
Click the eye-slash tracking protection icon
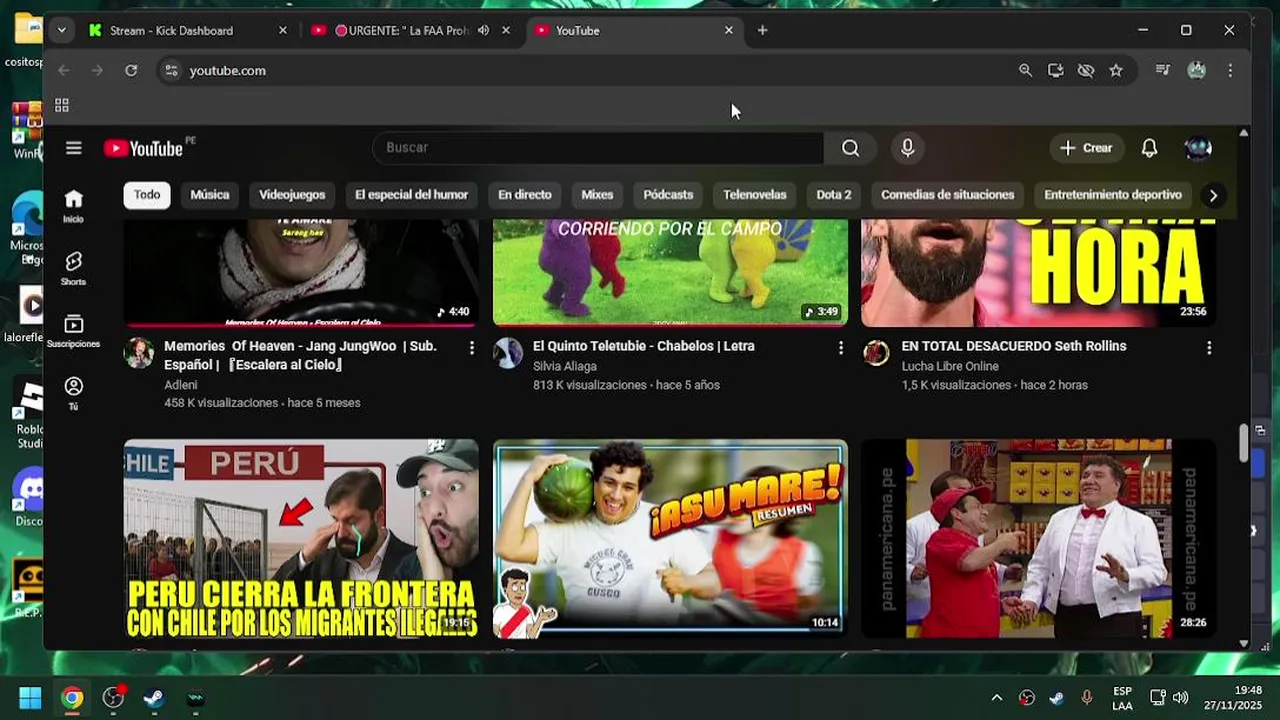point(1086,70)
